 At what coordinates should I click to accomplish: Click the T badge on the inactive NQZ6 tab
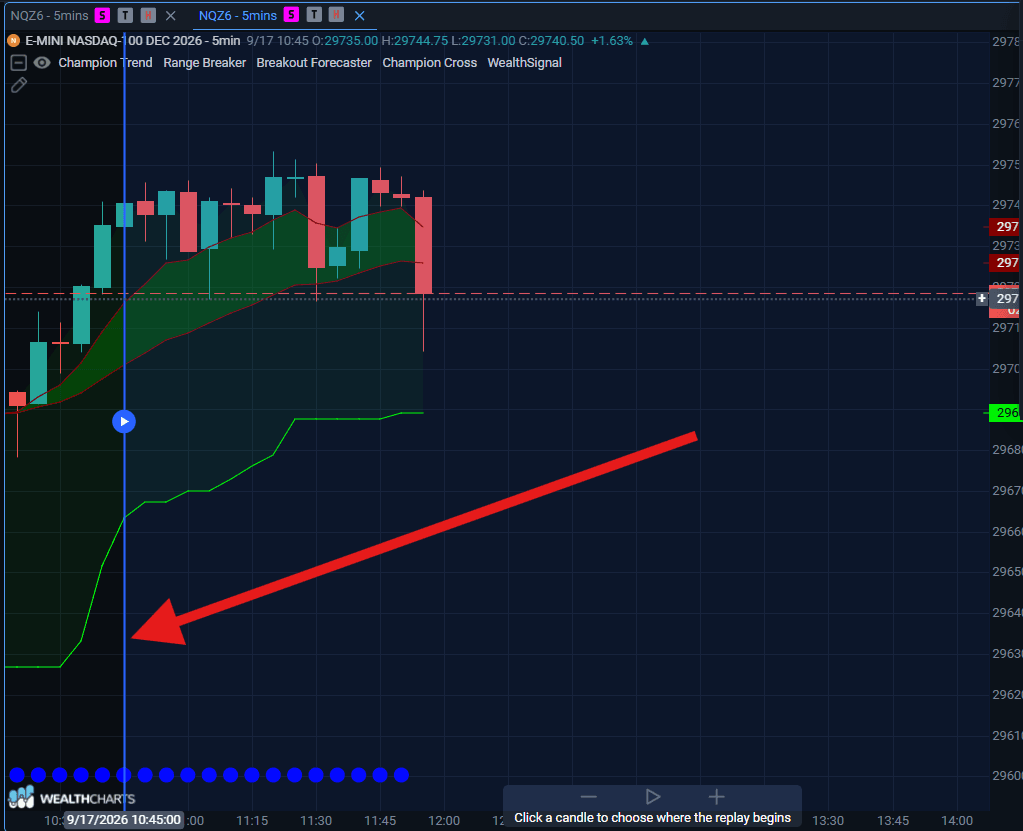coord(125,15)
